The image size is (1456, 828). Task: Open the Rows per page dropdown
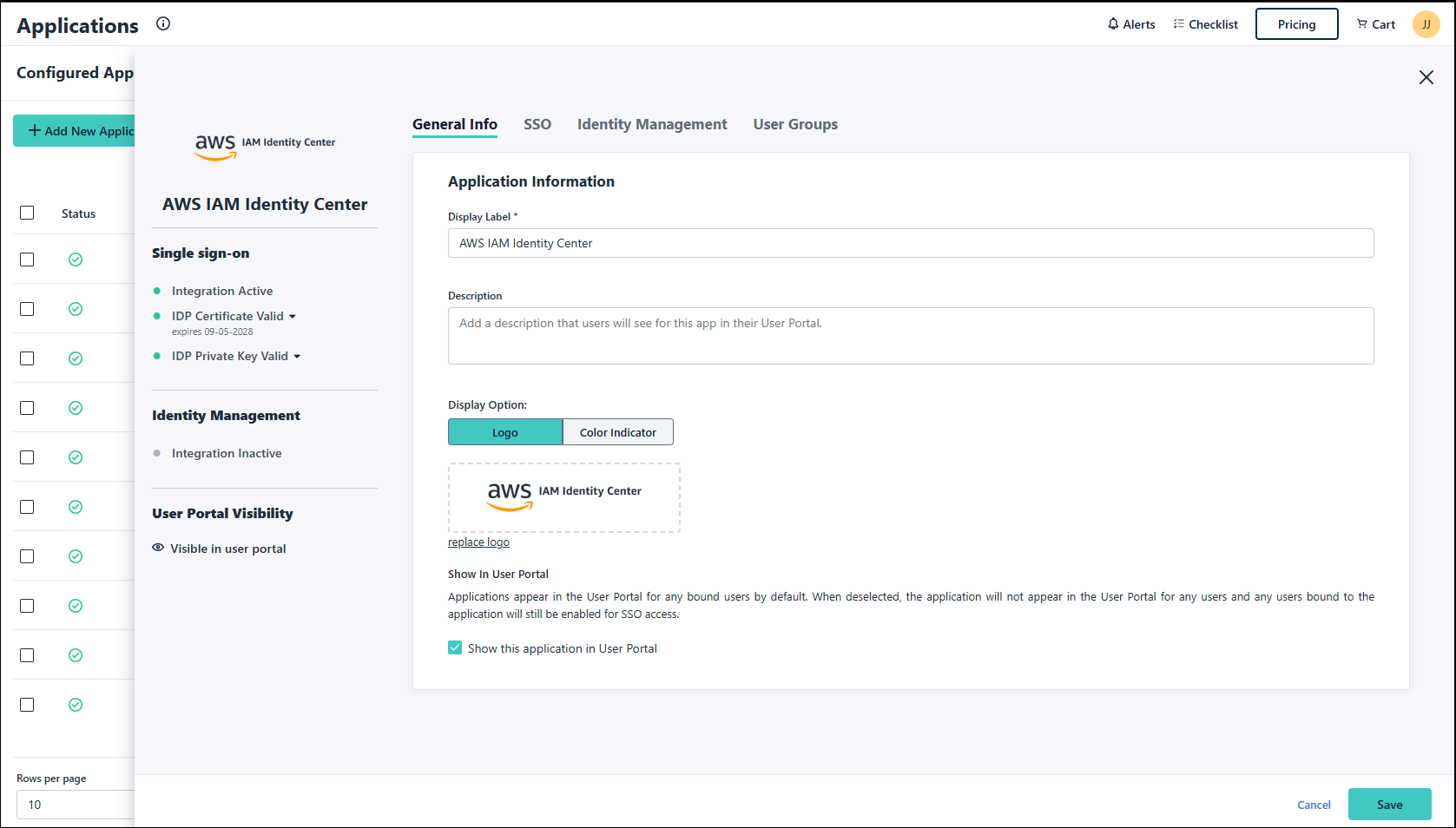coord(75,805)
